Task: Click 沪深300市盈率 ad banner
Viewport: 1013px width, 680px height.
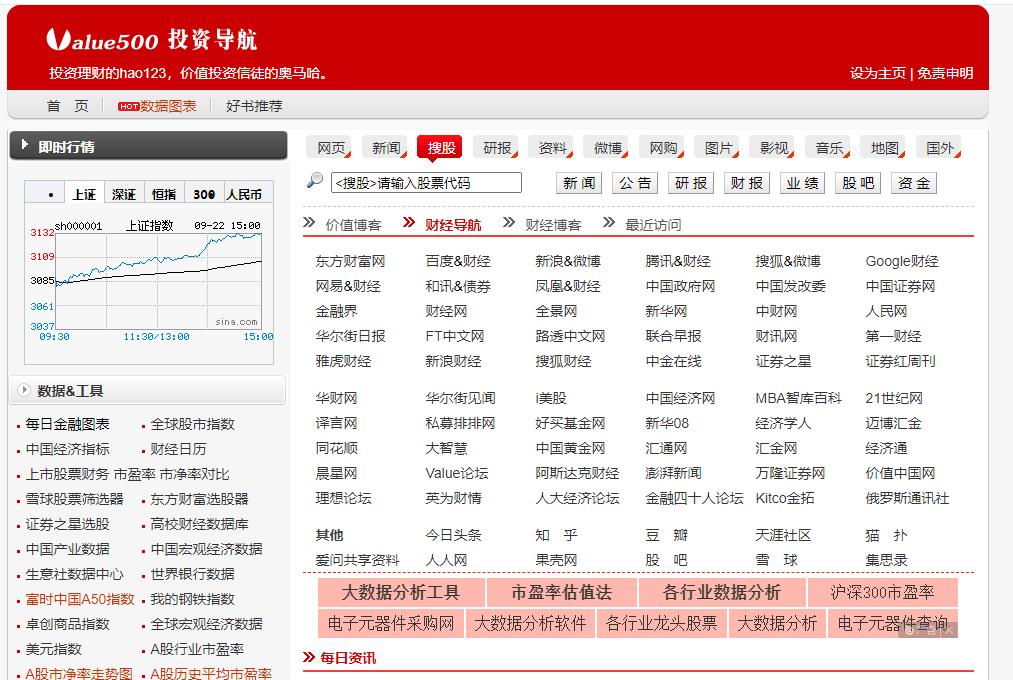Action: [882, 592]
